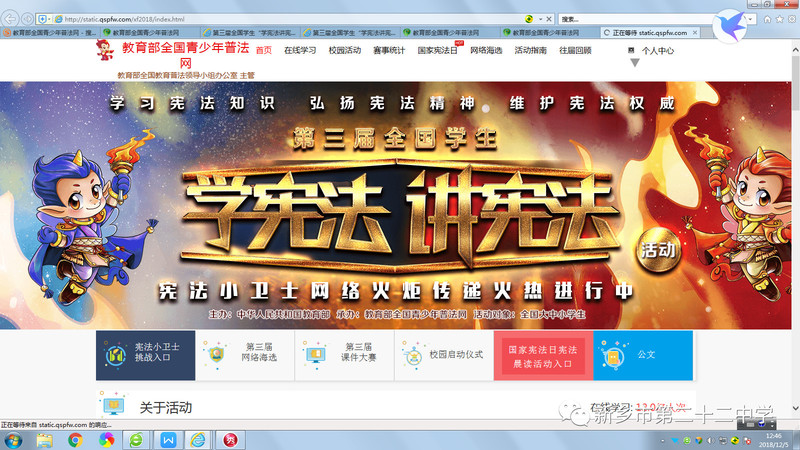Click the page scrollbar down arrow

point(795,408)
